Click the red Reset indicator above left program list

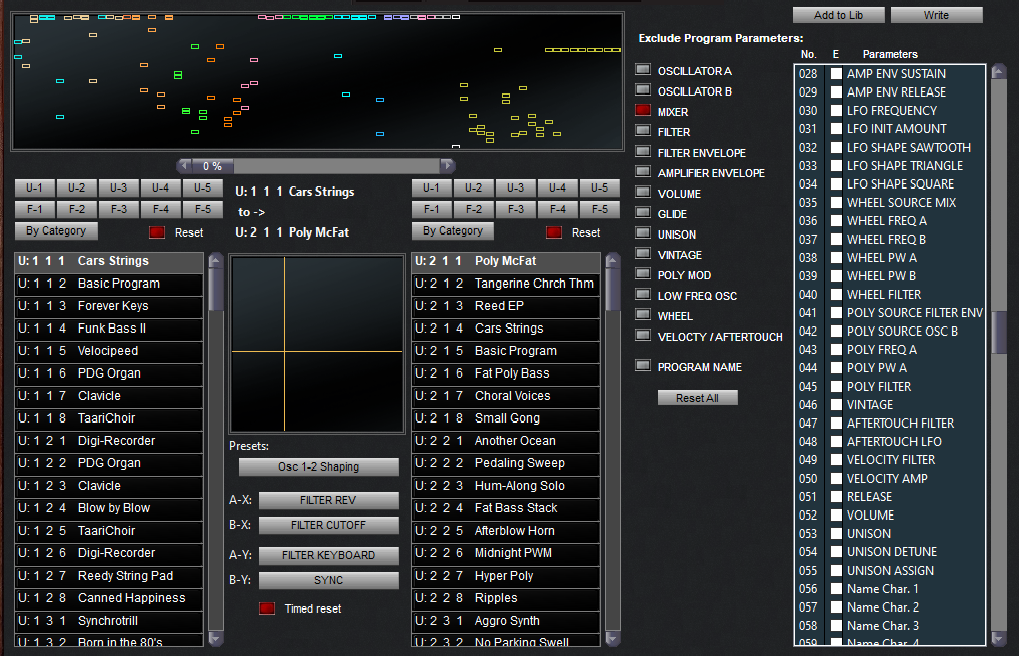click(x=157, y=232)
